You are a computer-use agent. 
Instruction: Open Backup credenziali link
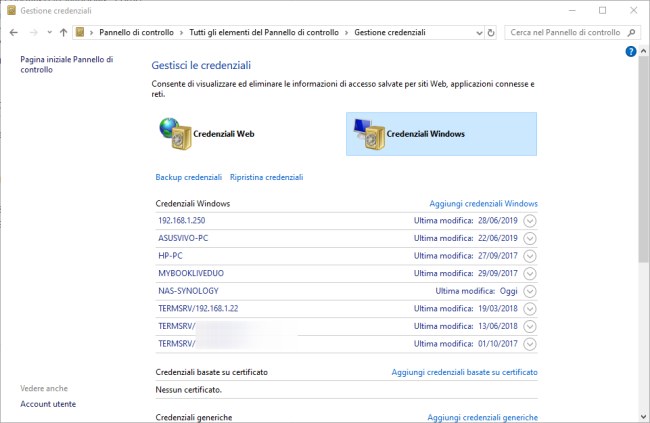coord(189,177)
